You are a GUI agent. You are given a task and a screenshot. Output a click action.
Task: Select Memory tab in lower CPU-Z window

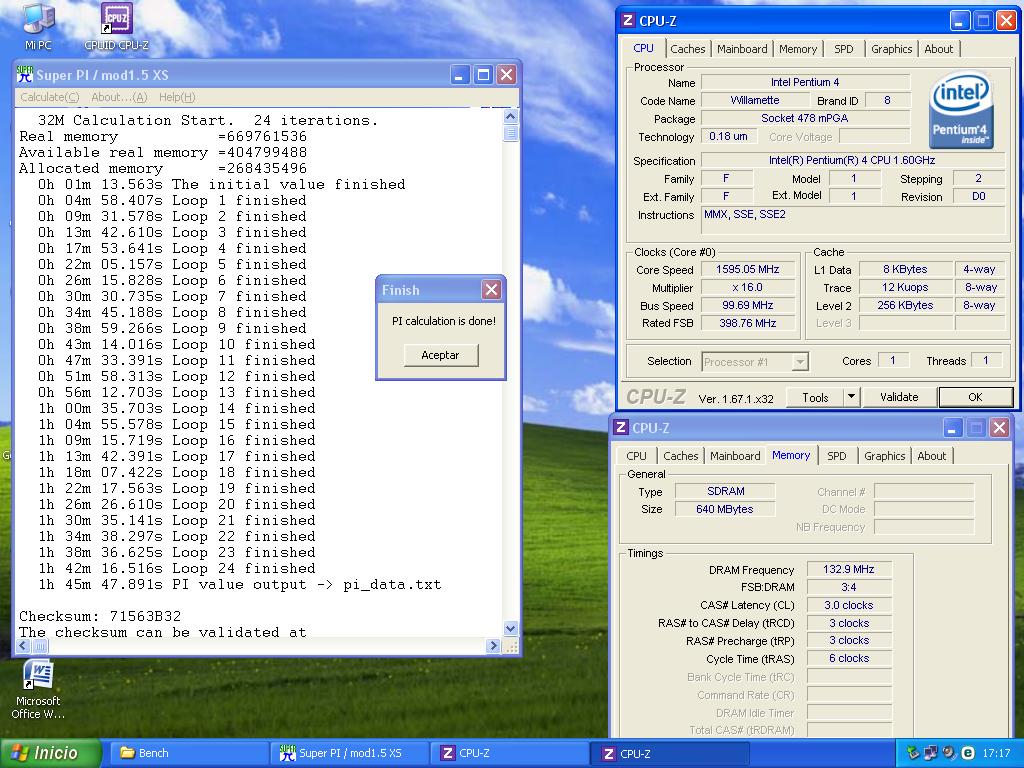[x=791, y=456]
